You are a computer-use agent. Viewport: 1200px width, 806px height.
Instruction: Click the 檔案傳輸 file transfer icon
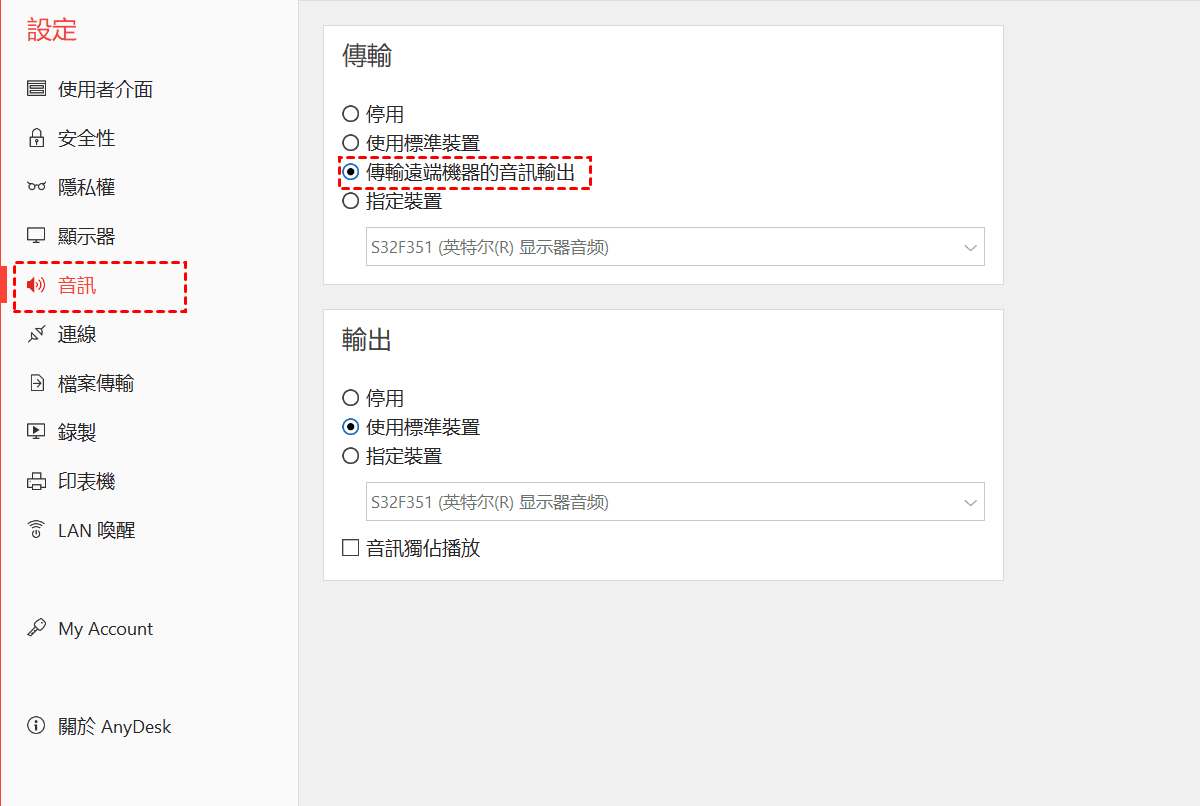37,383
